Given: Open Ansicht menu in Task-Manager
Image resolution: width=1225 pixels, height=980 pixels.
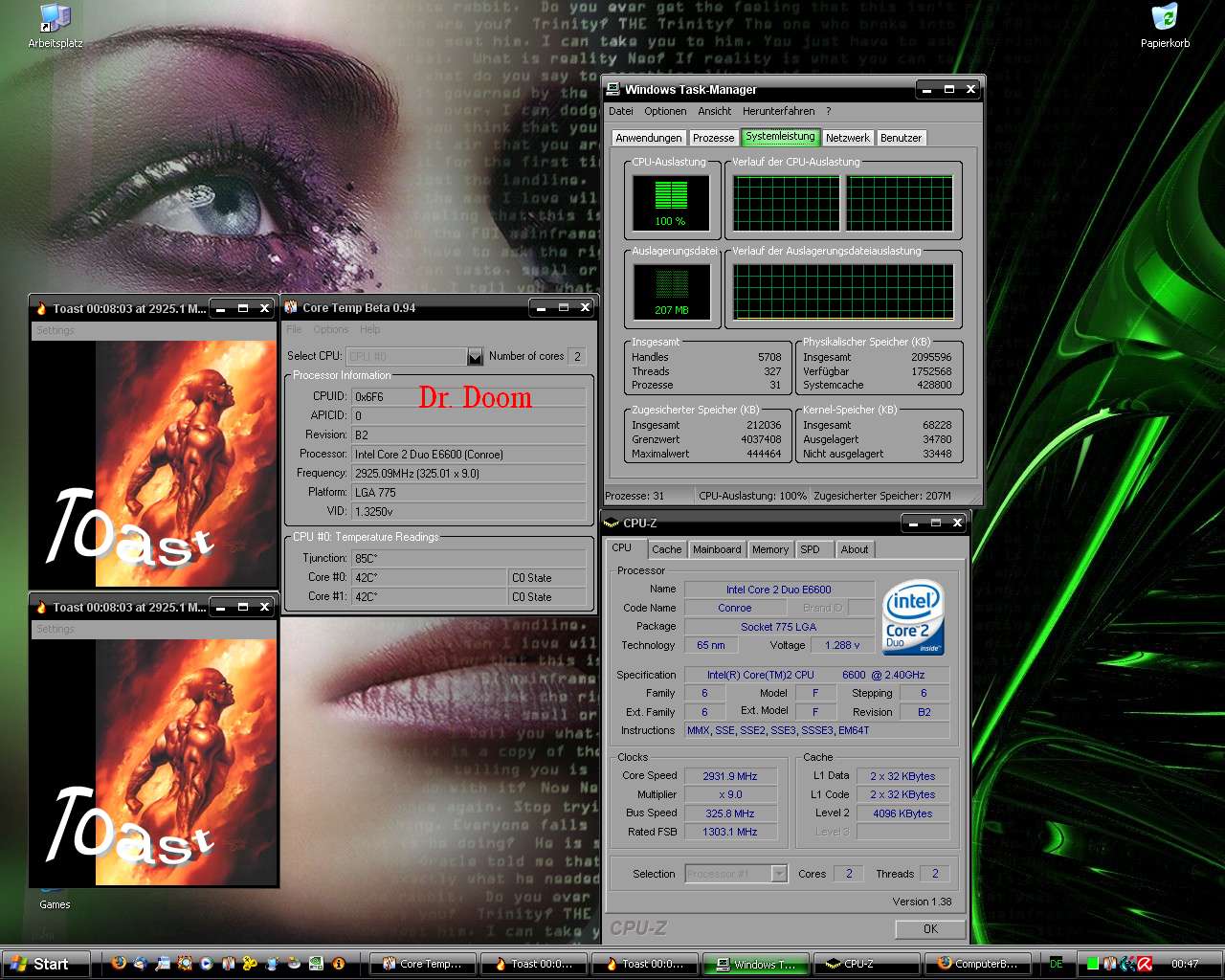Looking at the screenshot, I should click(x=714, y=111).
